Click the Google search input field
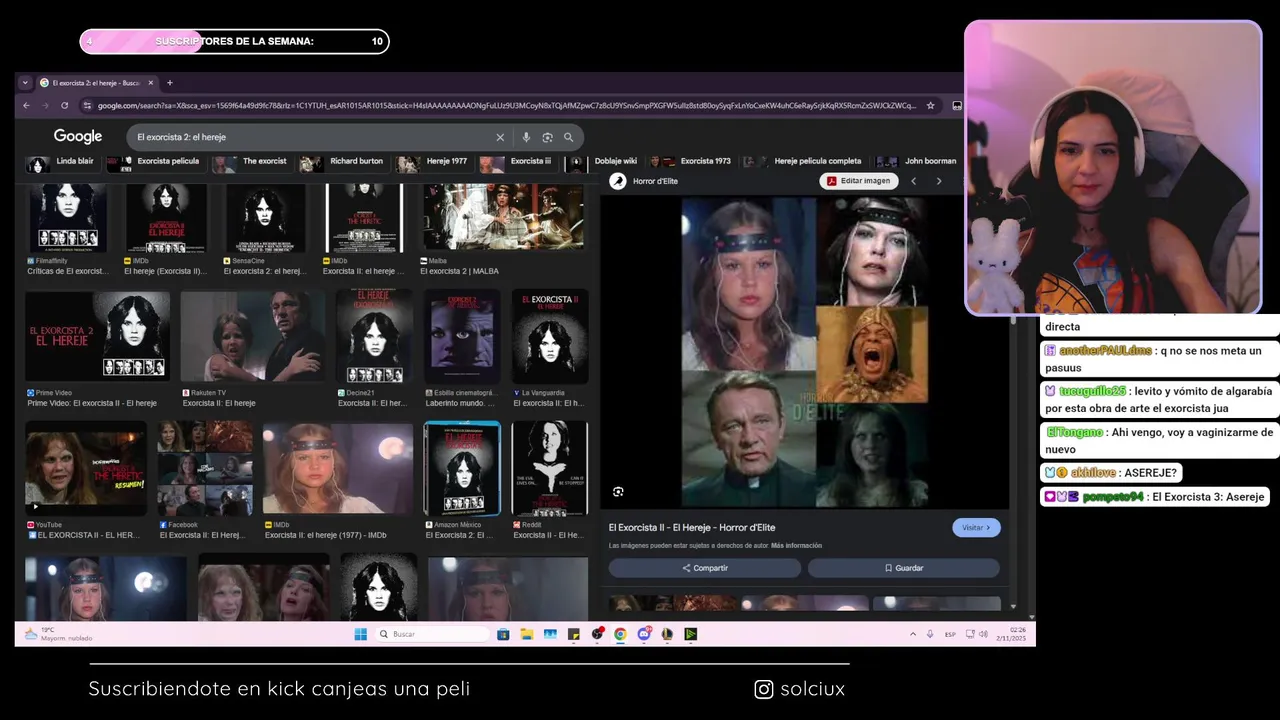Image resolution: width=1280 pixels, height=720 pixels. [x=312, y=137]
